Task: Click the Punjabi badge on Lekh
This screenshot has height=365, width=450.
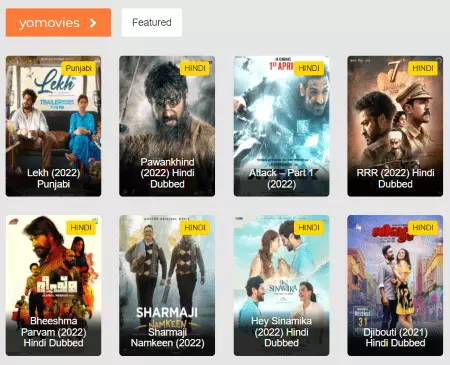Action: (x=78, y=68)
